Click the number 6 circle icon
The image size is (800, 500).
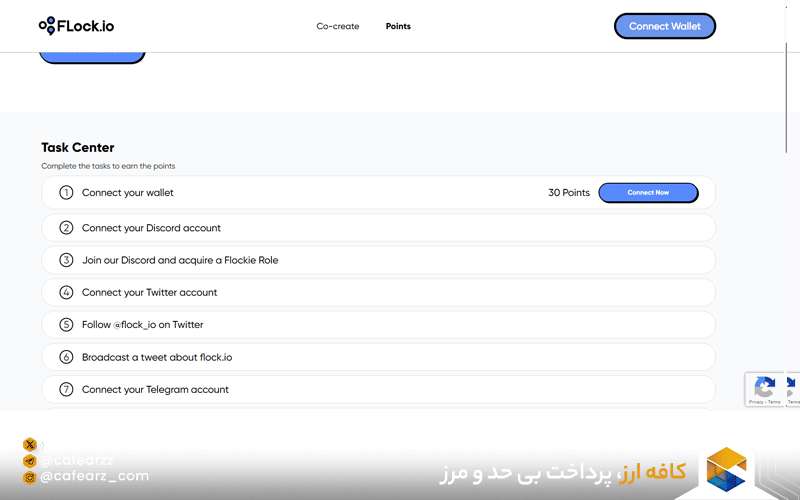[x=66, y=357]
